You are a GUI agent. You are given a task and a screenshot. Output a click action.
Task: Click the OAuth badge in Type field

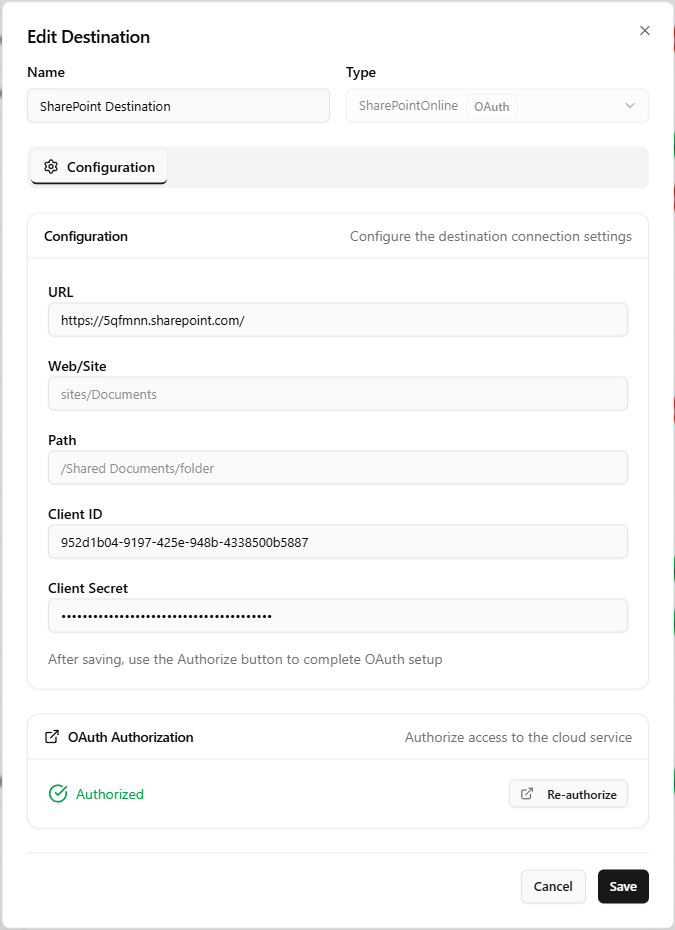[492, 106]
